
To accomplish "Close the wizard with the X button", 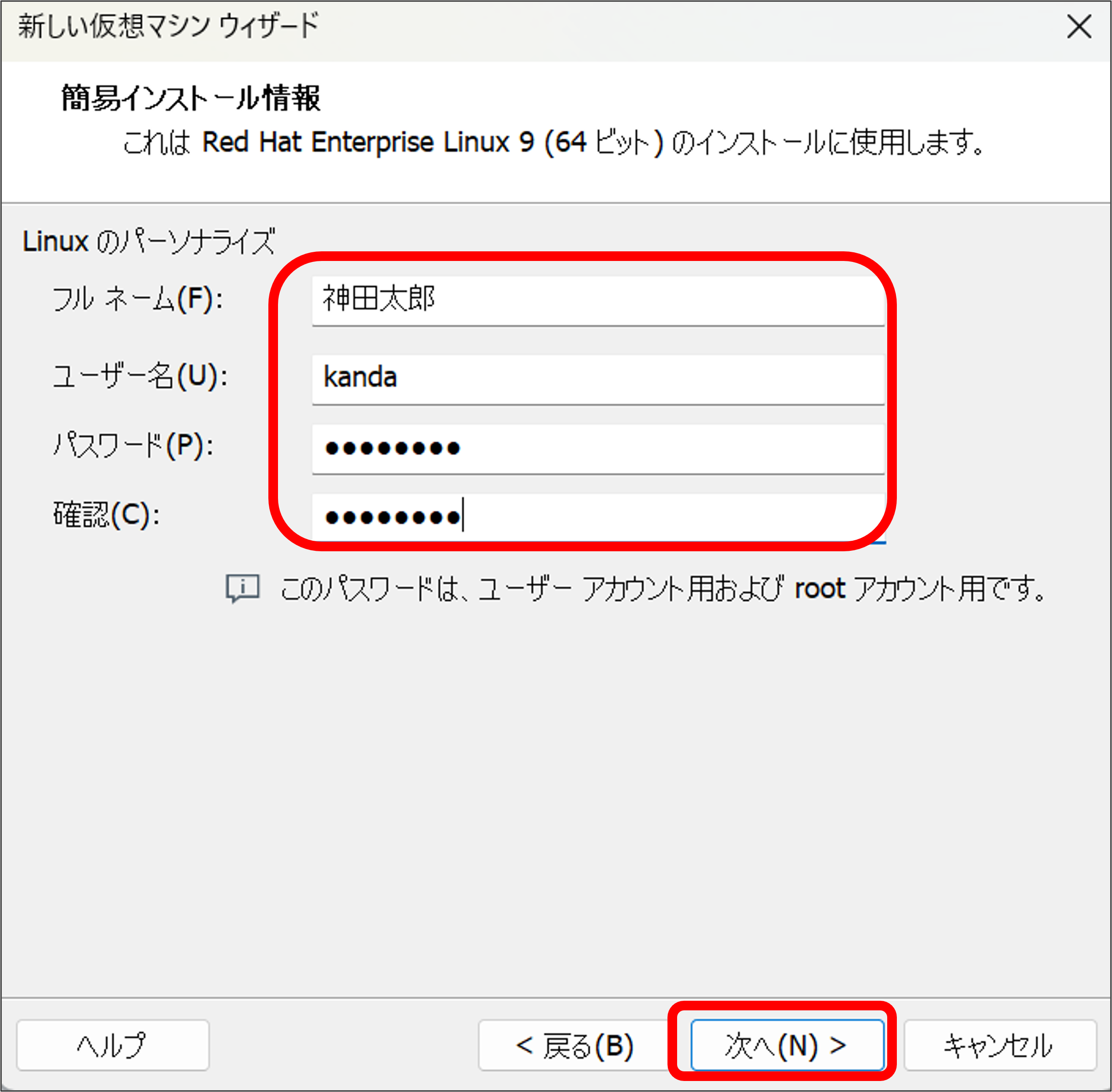I will pyautogui.click(x=1079, y=27).
